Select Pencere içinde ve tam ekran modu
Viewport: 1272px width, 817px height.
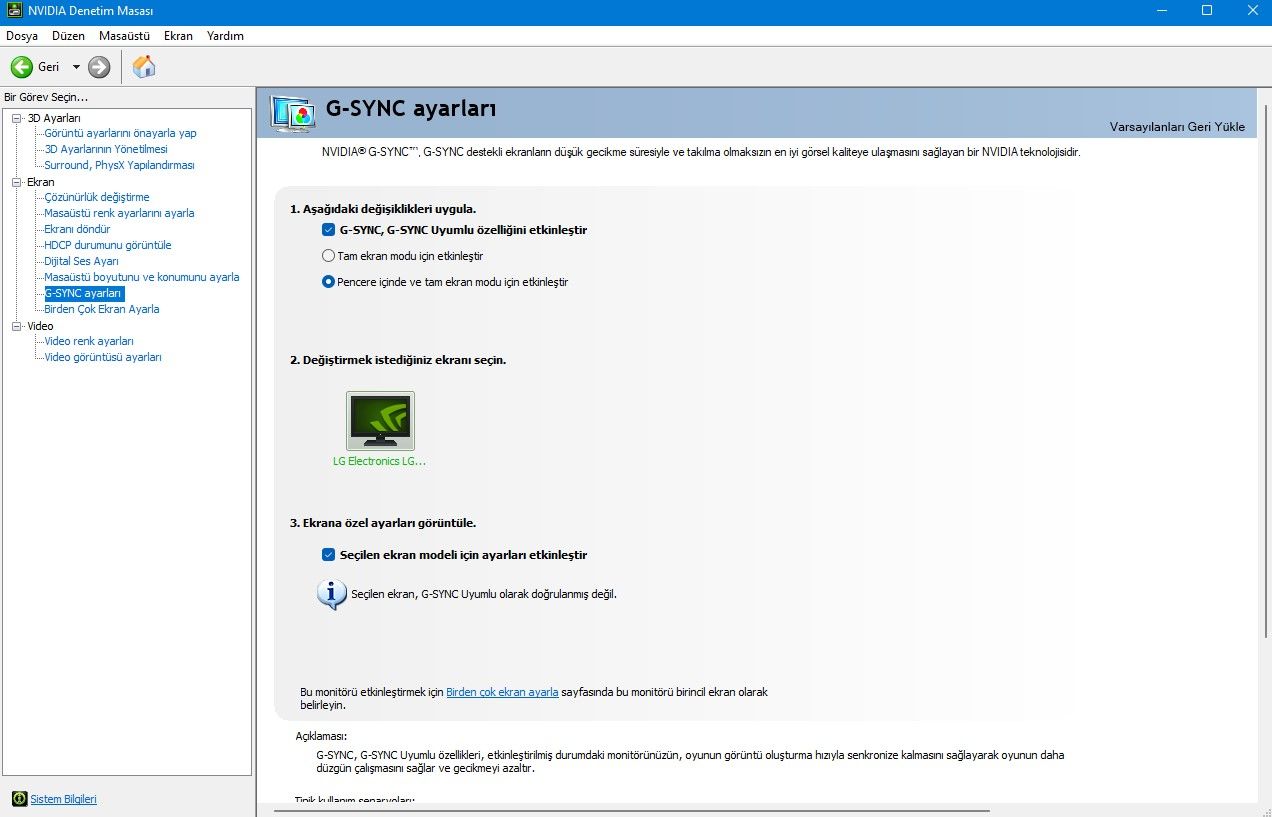point(328,282)
